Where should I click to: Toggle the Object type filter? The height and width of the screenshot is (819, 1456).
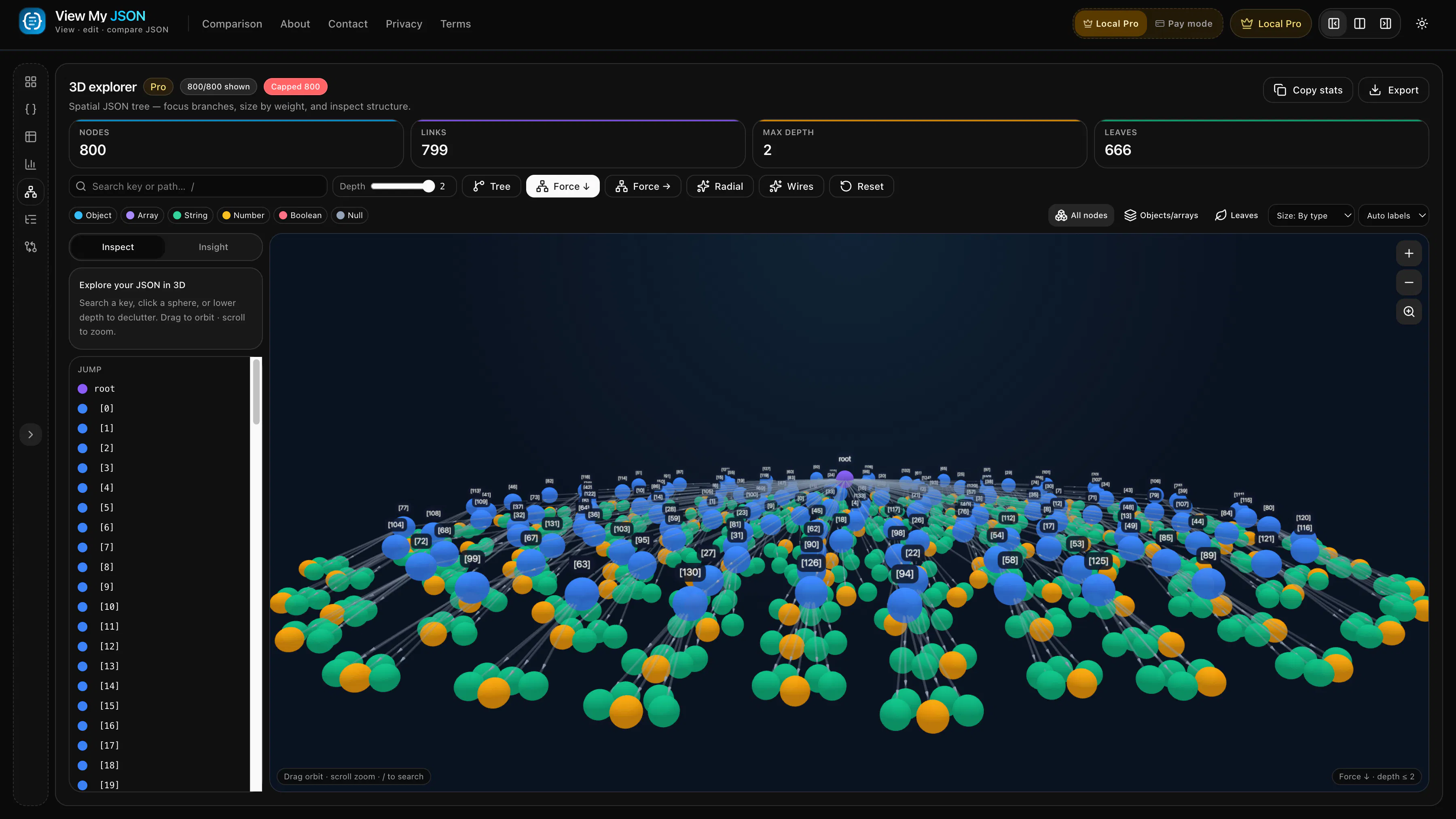click(x=93, y=216)
